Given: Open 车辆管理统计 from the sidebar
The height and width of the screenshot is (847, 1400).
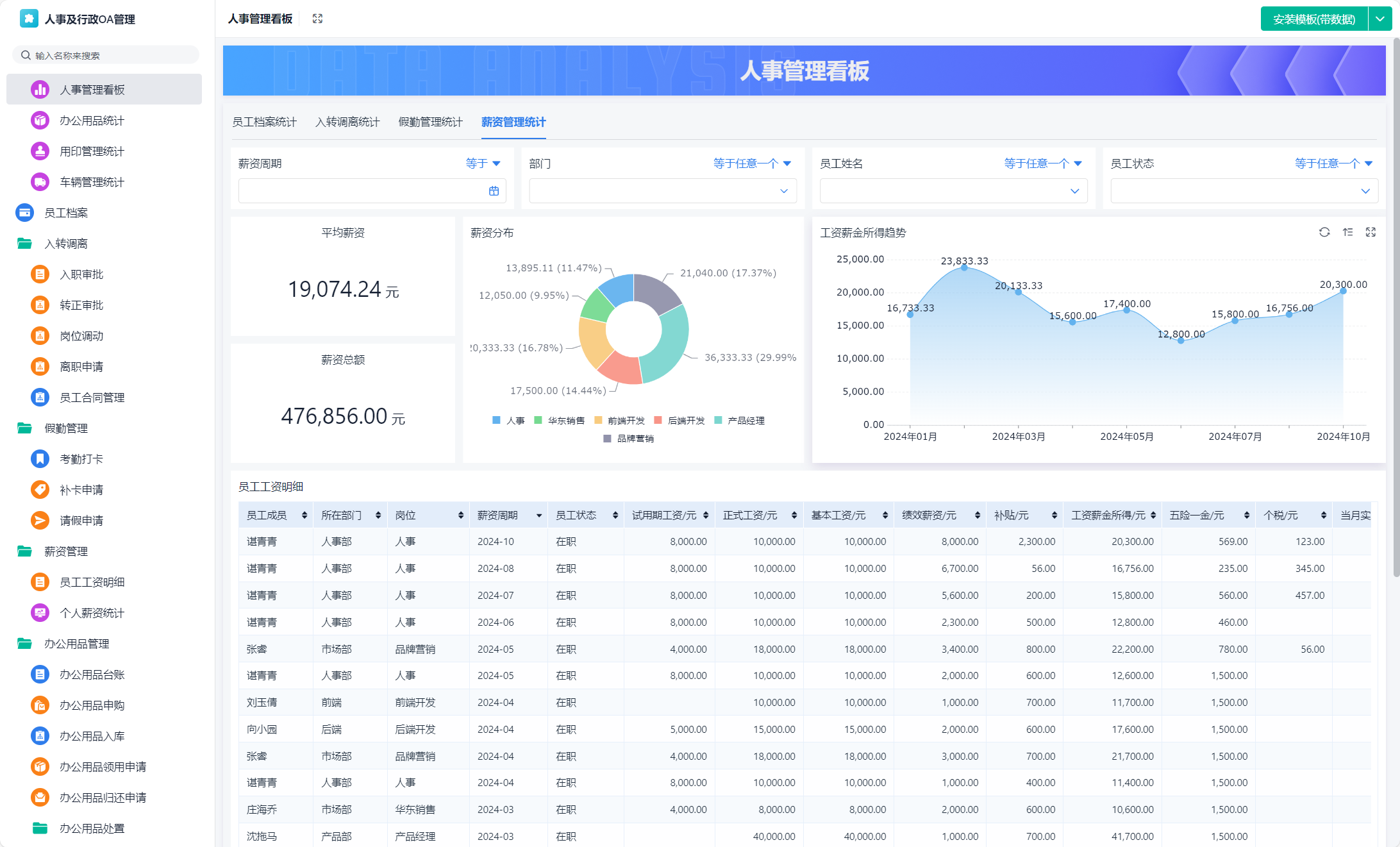Looking at the screenshot, I should [92, 182].
